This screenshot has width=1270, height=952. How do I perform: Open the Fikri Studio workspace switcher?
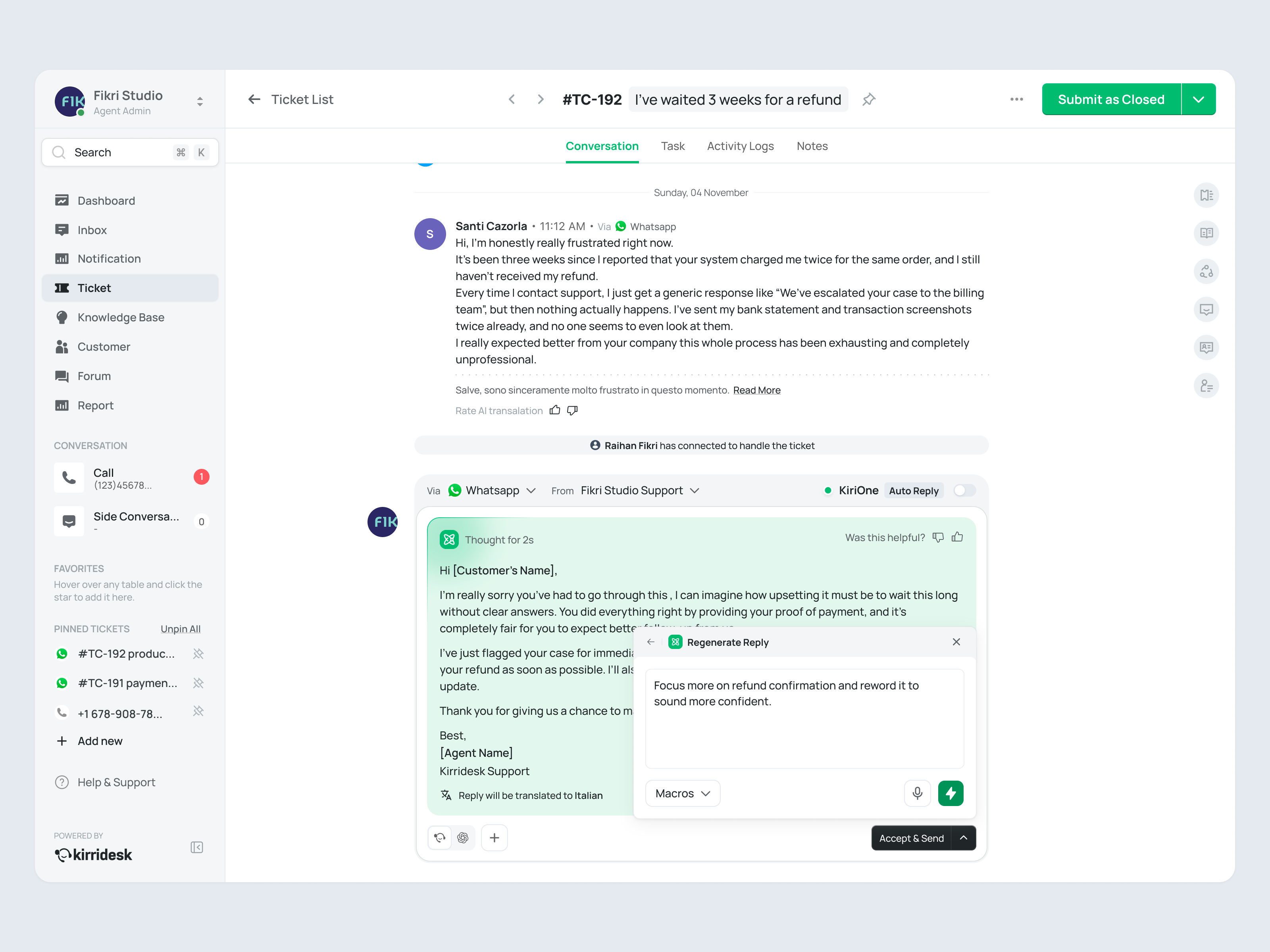point(200,102)
